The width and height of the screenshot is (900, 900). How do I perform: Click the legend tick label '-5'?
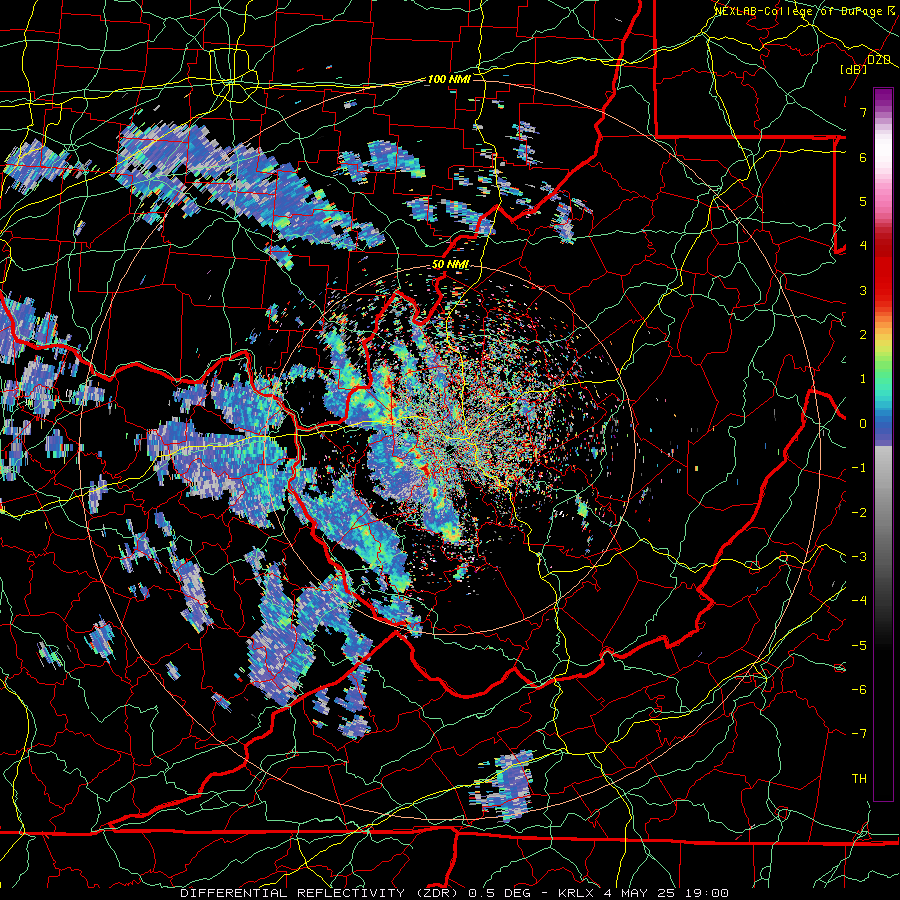click(x=859, y=646)
